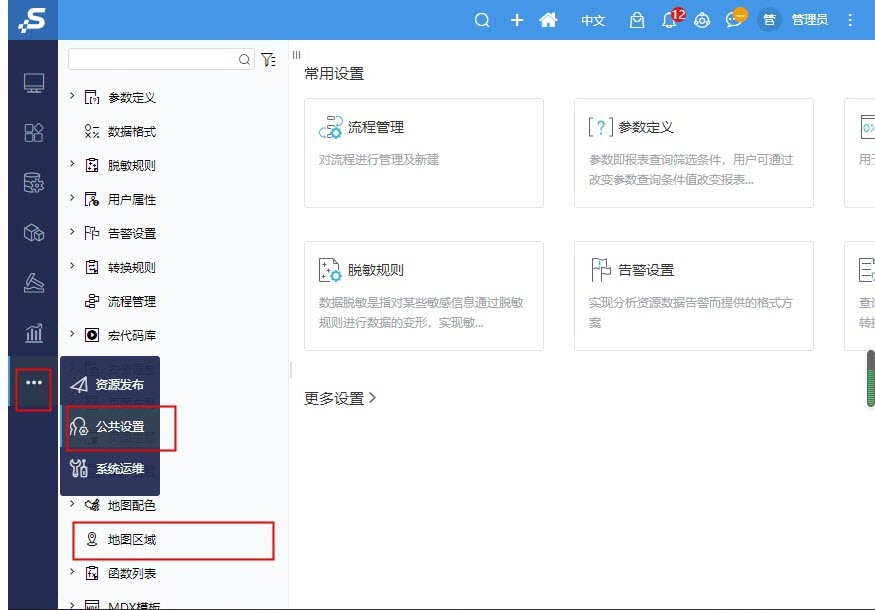This screenshot has width=875, height=610.
Task: Click the vertical scrollbar thumb on right
Action: coord(871,378)
